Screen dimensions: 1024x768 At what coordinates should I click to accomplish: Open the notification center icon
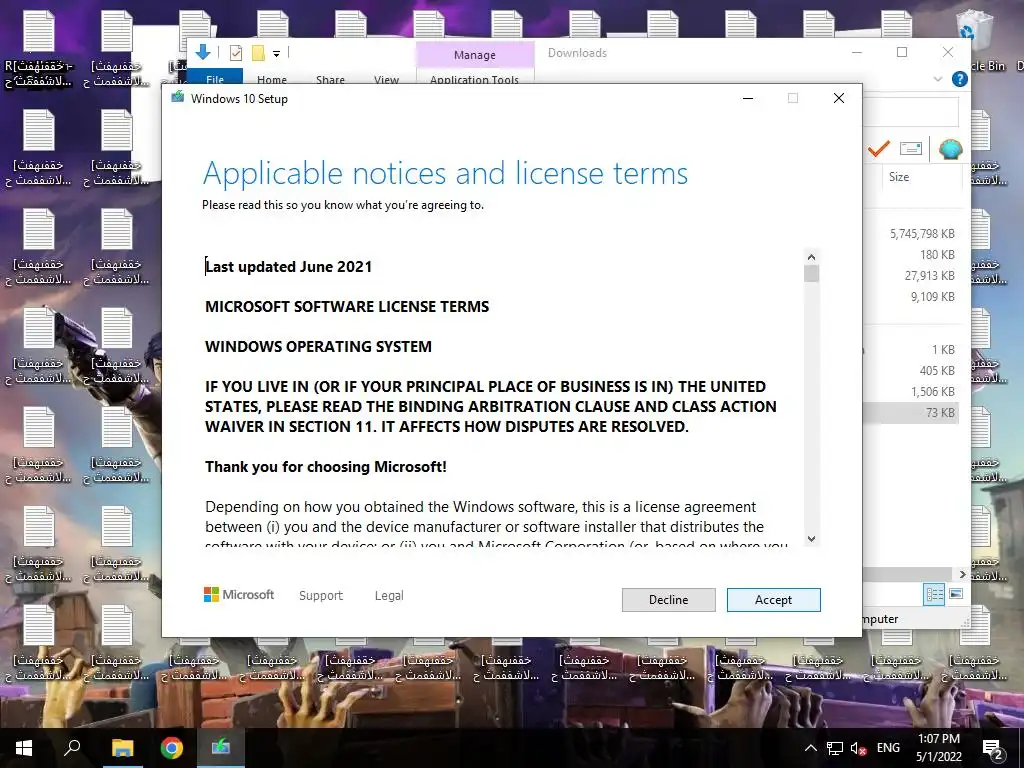(x=993, y=748)
